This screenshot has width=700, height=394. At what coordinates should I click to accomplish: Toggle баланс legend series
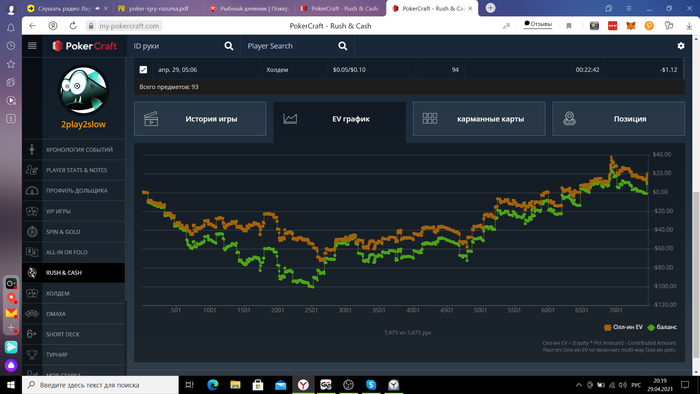pyautogui.click(x=662, y=327)
